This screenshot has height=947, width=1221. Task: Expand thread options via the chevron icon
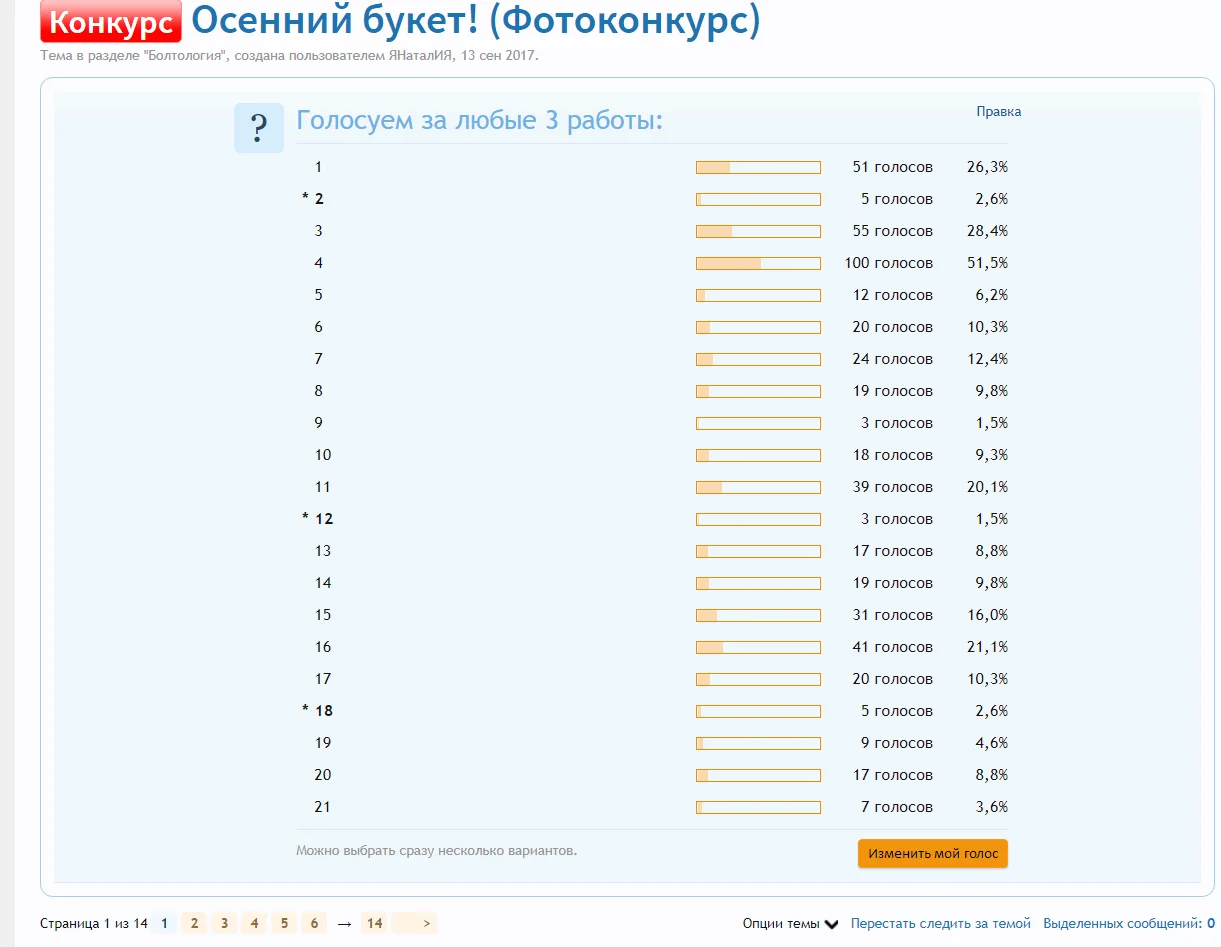pyautogui.click(x=833, y=924)
